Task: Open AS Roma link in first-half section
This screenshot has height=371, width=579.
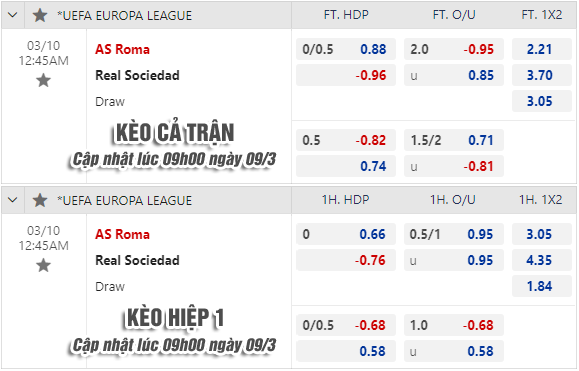Action: click(122, 234)
